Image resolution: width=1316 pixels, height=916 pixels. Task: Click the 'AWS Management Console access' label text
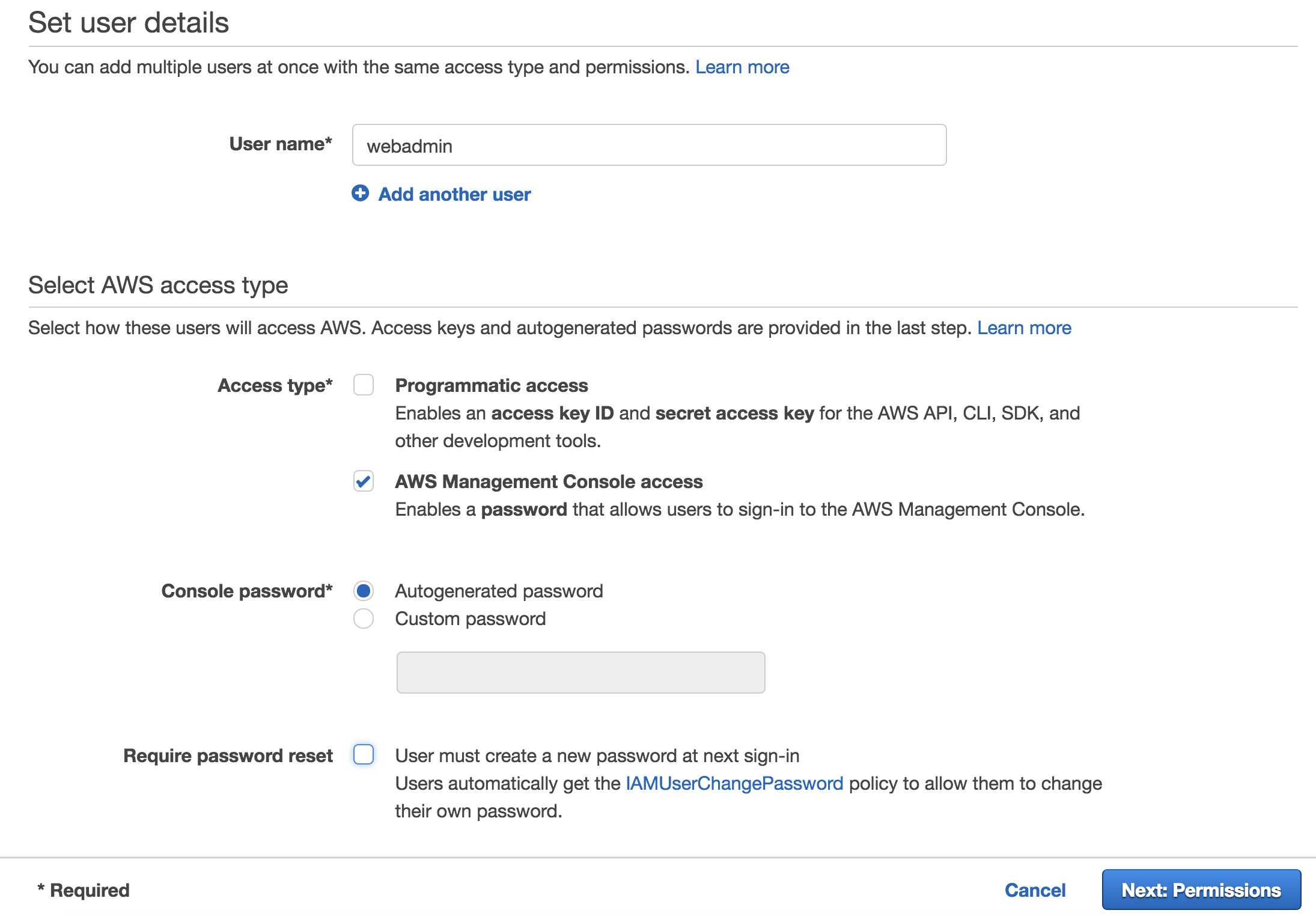tap(549, 482)
